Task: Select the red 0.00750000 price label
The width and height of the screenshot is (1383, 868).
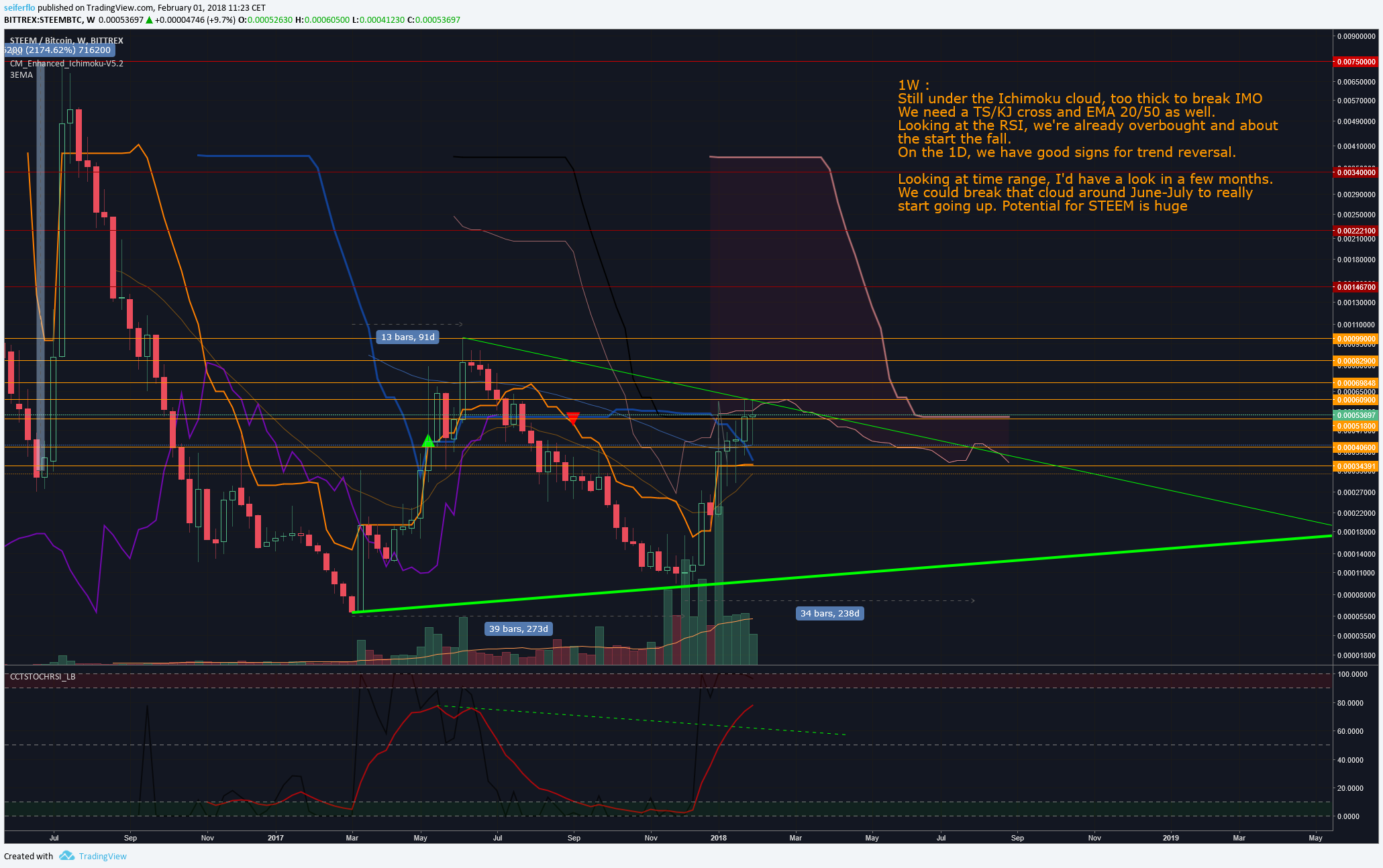Action: pos(1356,62)
